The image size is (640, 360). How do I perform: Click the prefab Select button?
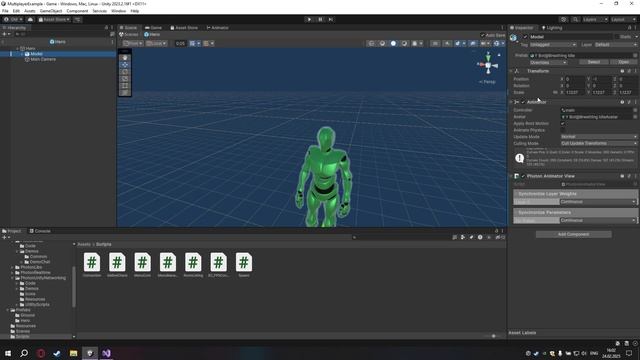593,62
